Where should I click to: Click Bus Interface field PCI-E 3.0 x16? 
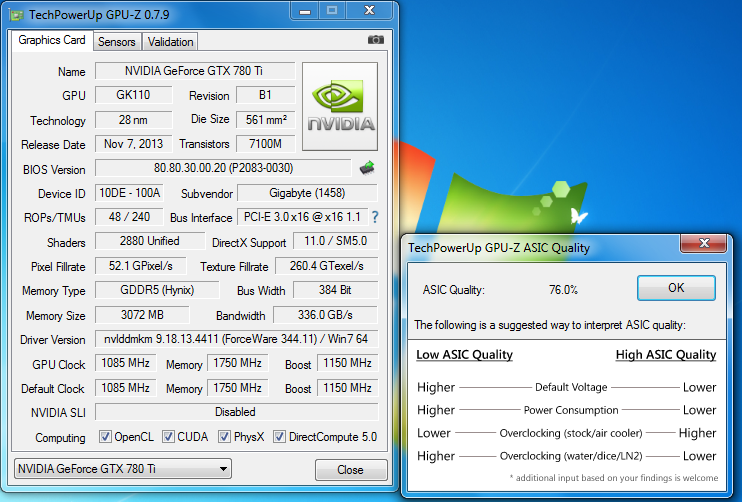click(302, 217)
